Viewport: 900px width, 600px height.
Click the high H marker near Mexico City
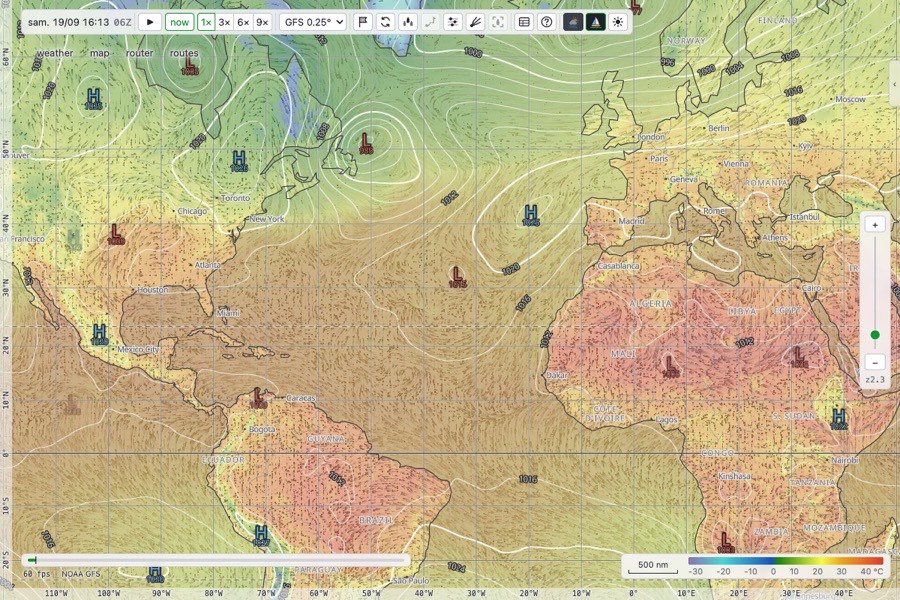click(x=99, y=335)
